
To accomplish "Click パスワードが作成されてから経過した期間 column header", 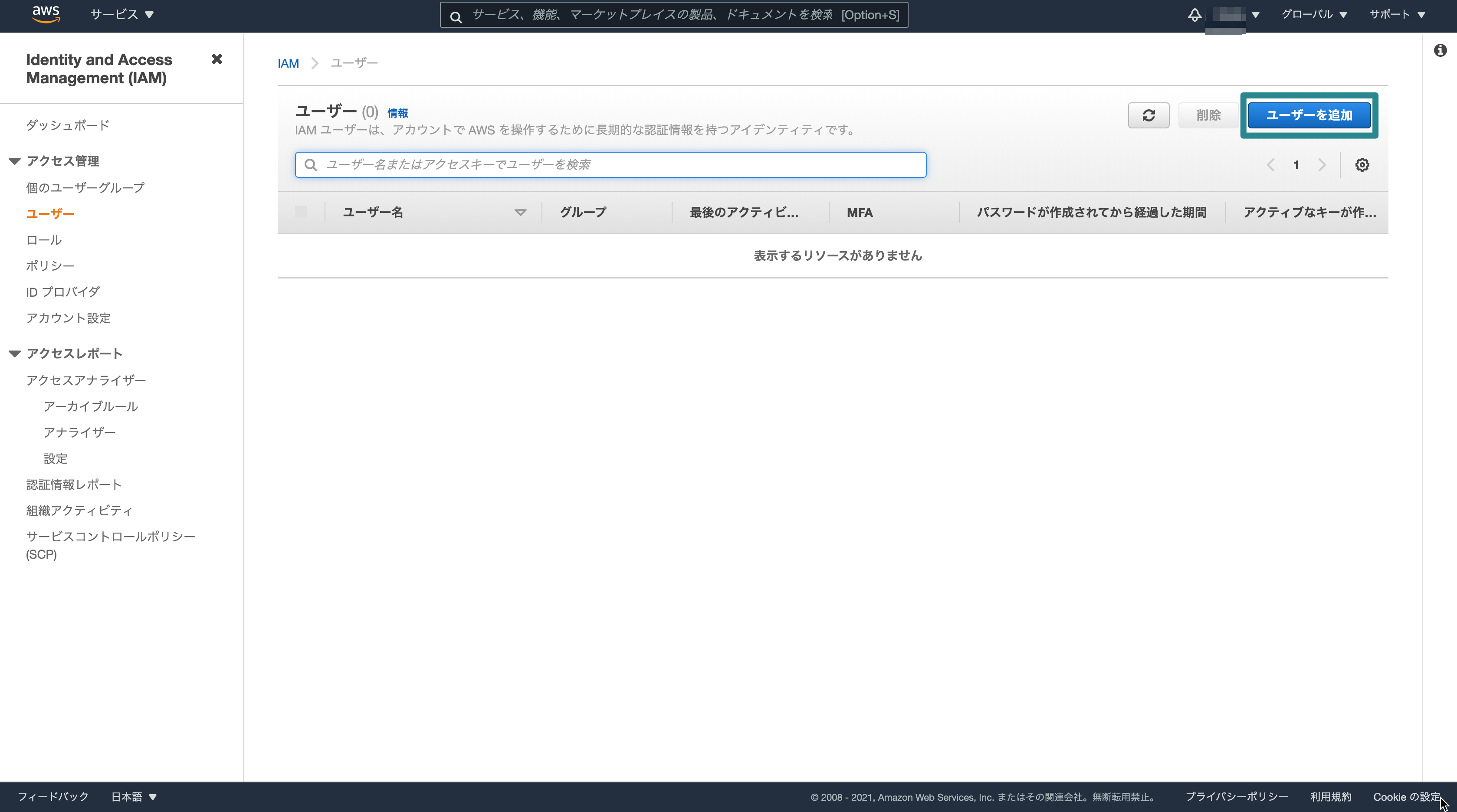I will tap(1092, 213).
